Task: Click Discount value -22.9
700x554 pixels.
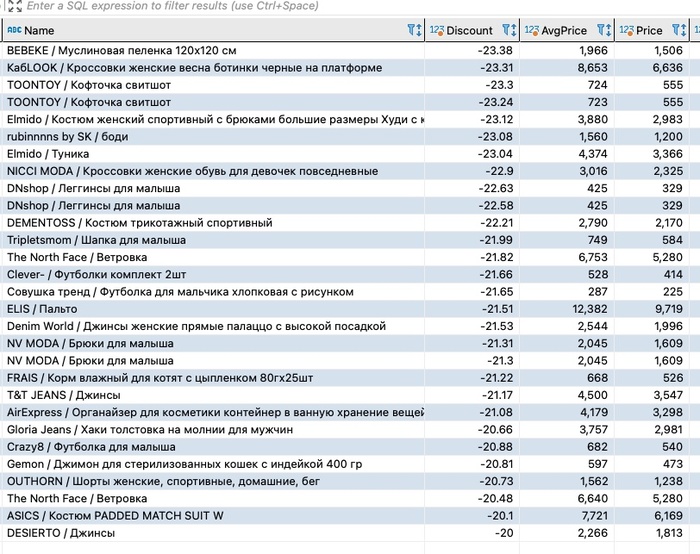Action: [x=499, y=171]
